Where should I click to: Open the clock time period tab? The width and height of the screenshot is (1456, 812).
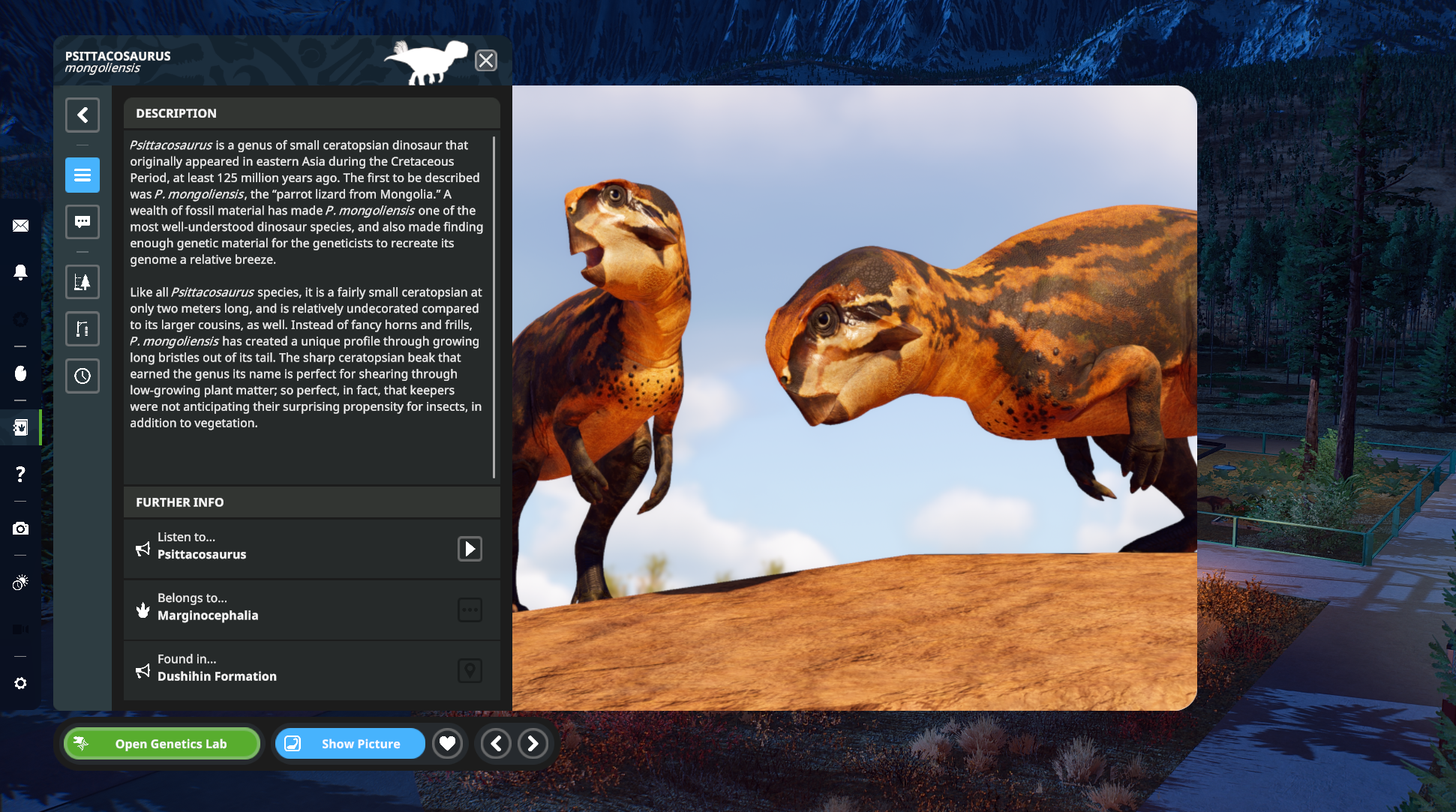pos(83,376)
